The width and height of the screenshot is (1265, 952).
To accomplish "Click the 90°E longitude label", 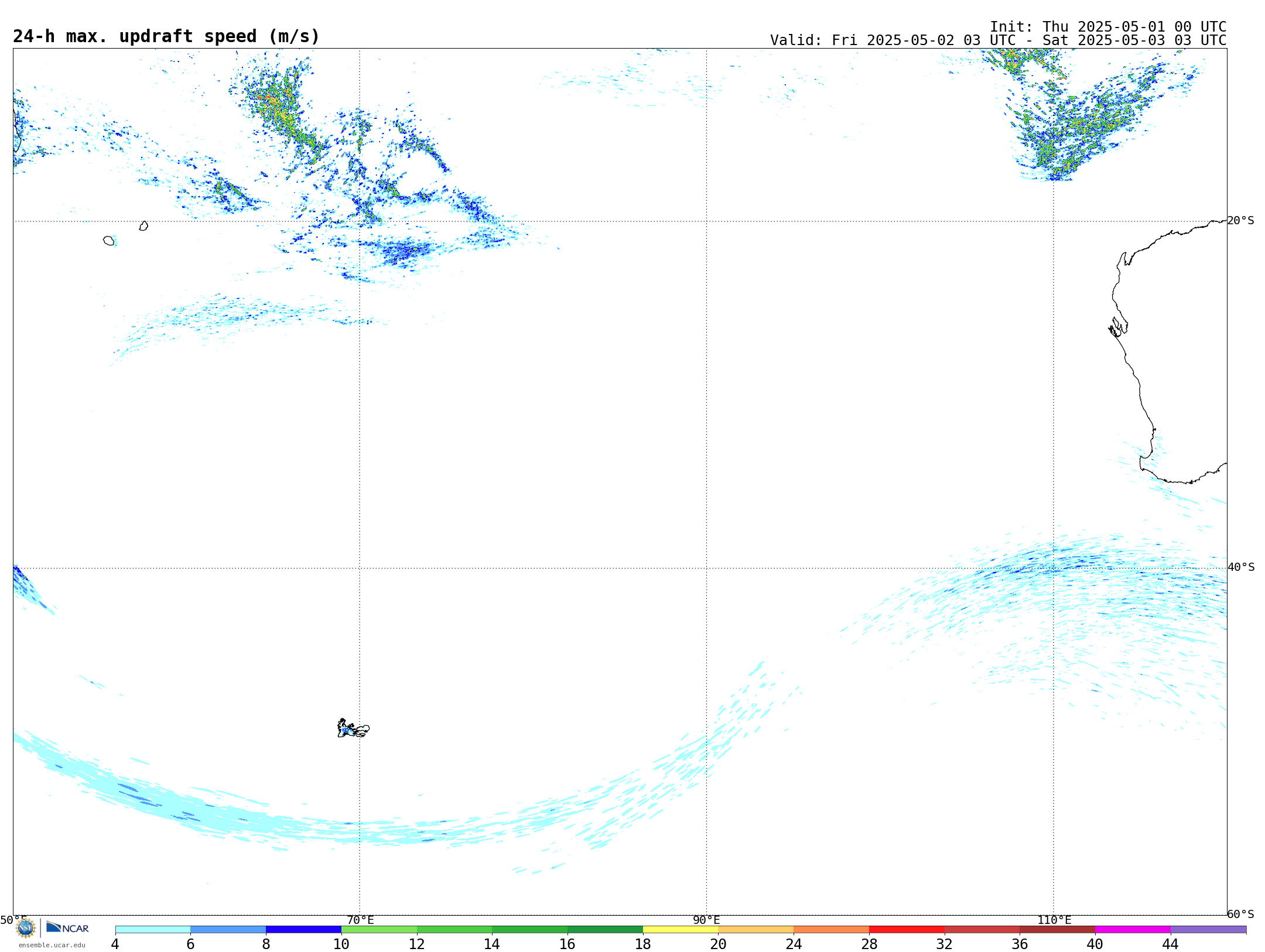I will click(x=706, y=920).
